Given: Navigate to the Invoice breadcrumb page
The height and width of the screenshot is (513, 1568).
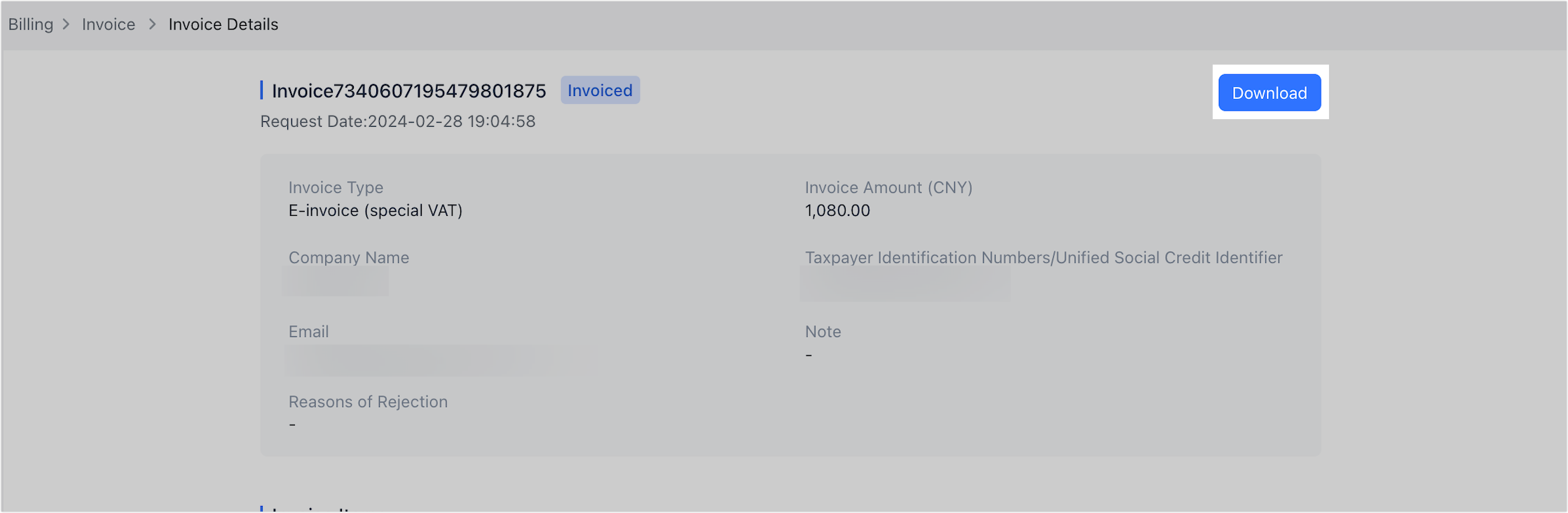Looking at the screenshot, I should (x=108, y=24).
